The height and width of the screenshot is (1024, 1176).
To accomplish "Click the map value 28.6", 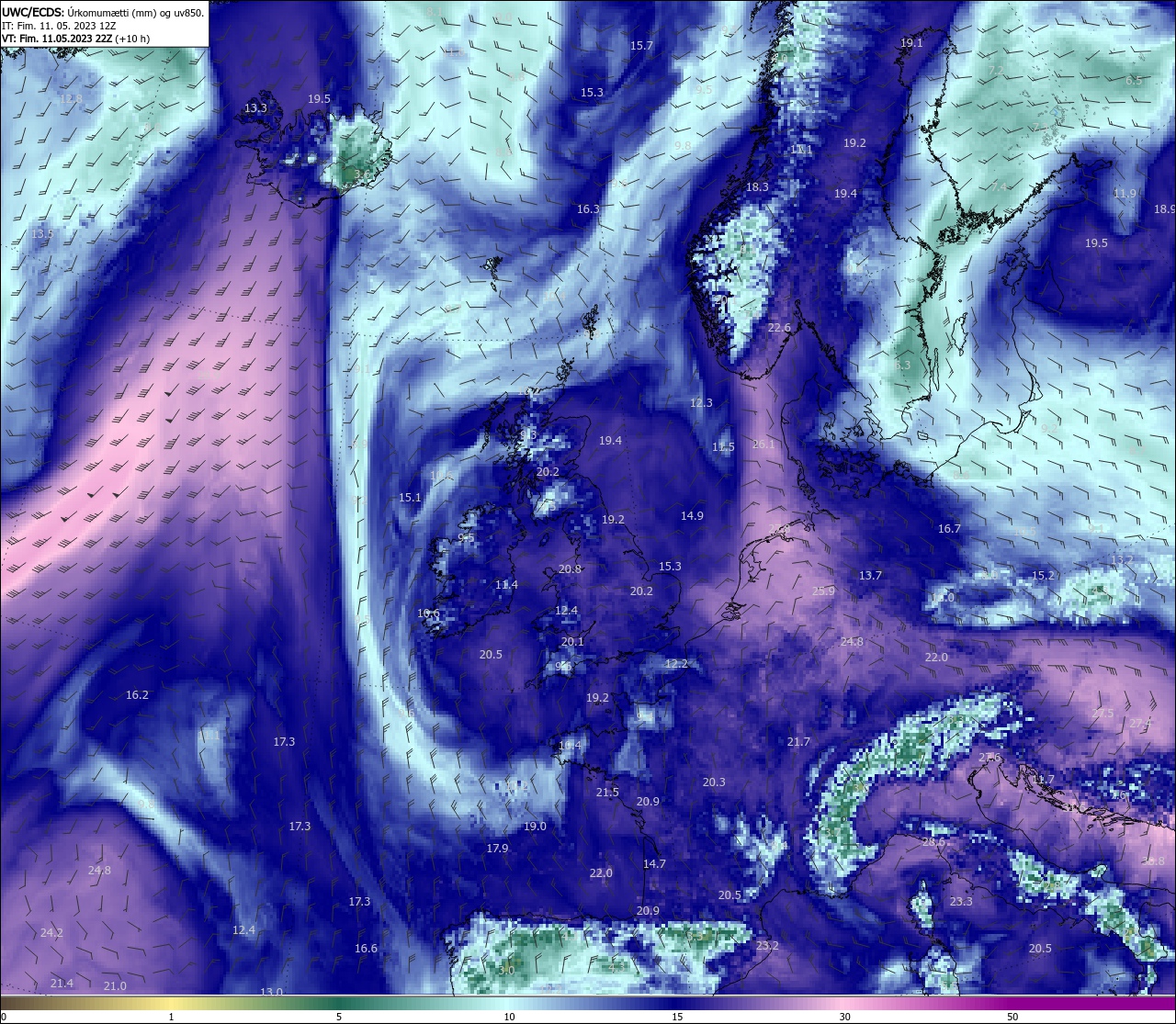I will tap(933, 841).
